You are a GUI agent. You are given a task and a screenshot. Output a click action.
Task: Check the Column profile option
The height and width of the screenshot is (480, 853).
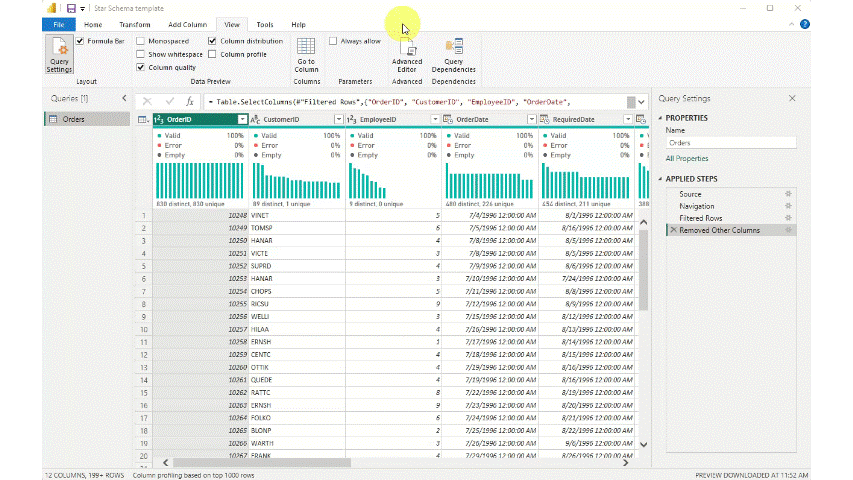click(212, 54)
